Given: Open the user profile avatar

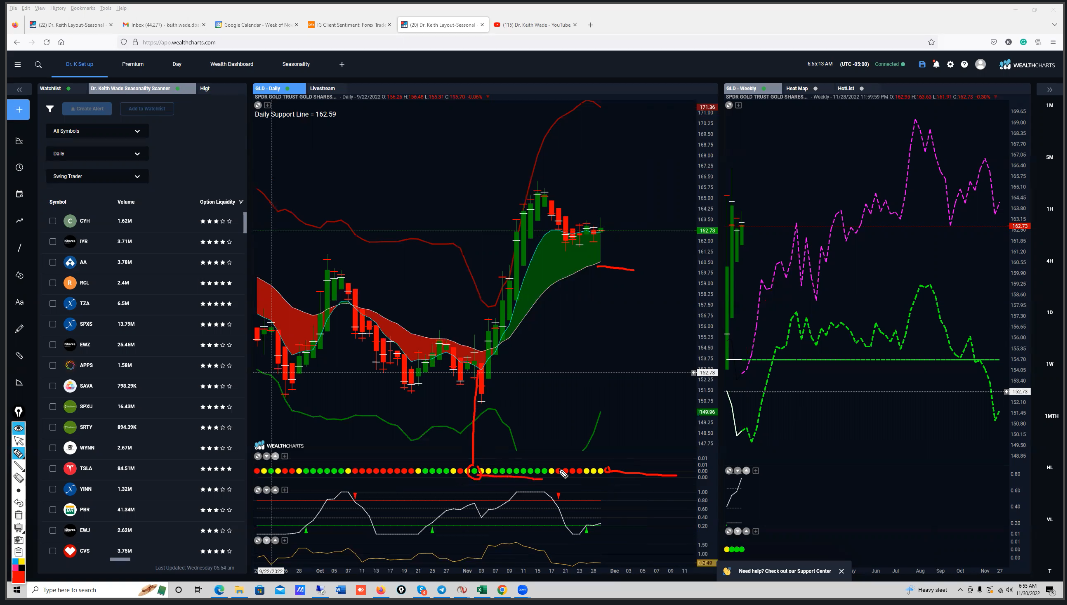Looking at the screenshot, I should click(x=981, y=65).
